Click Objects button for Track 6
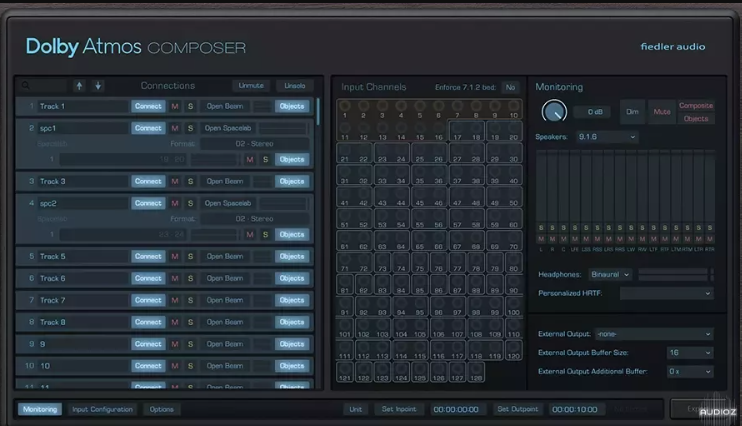 [x=292, y=278]
